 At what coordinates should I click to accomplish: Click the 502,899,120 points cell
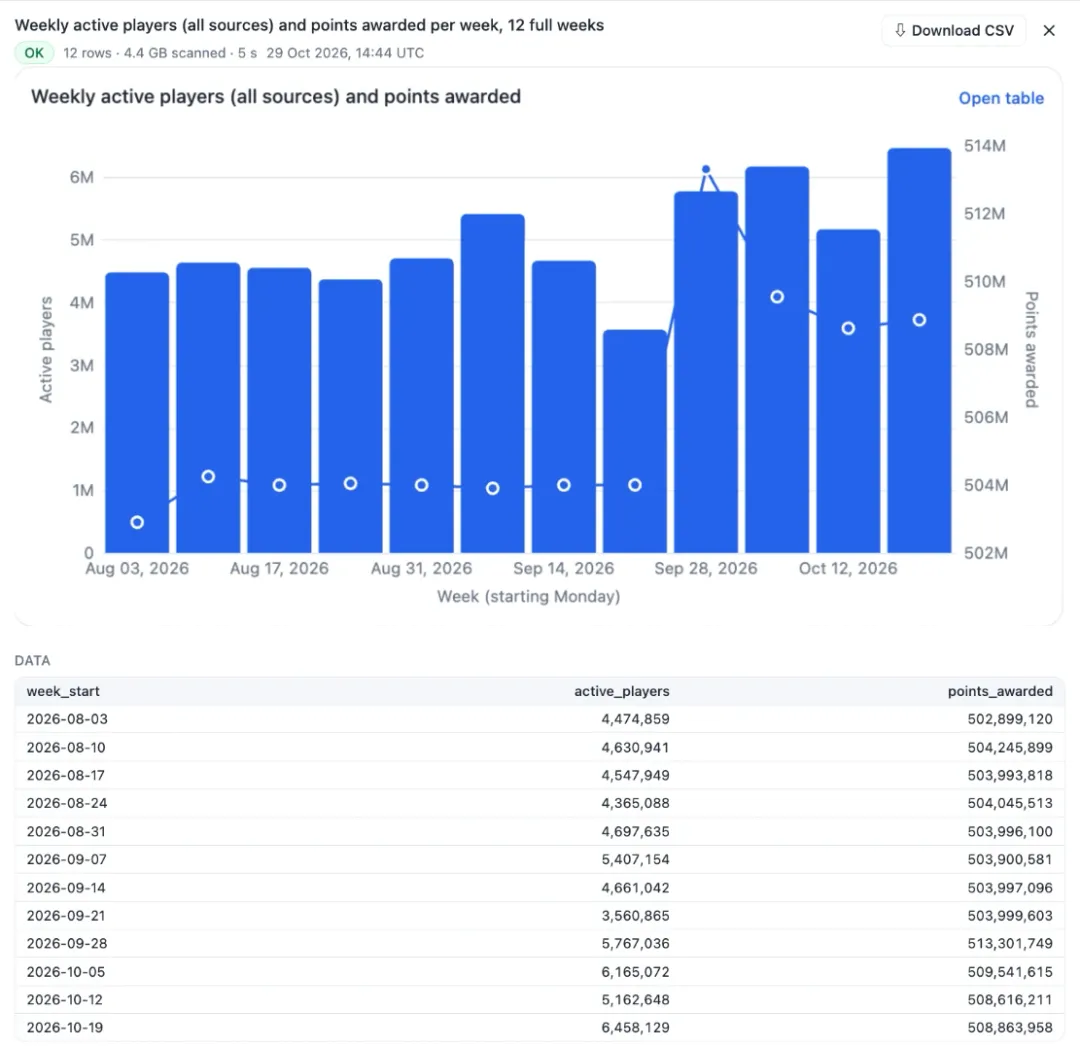pyautogui.click(x=1010, y=719)
